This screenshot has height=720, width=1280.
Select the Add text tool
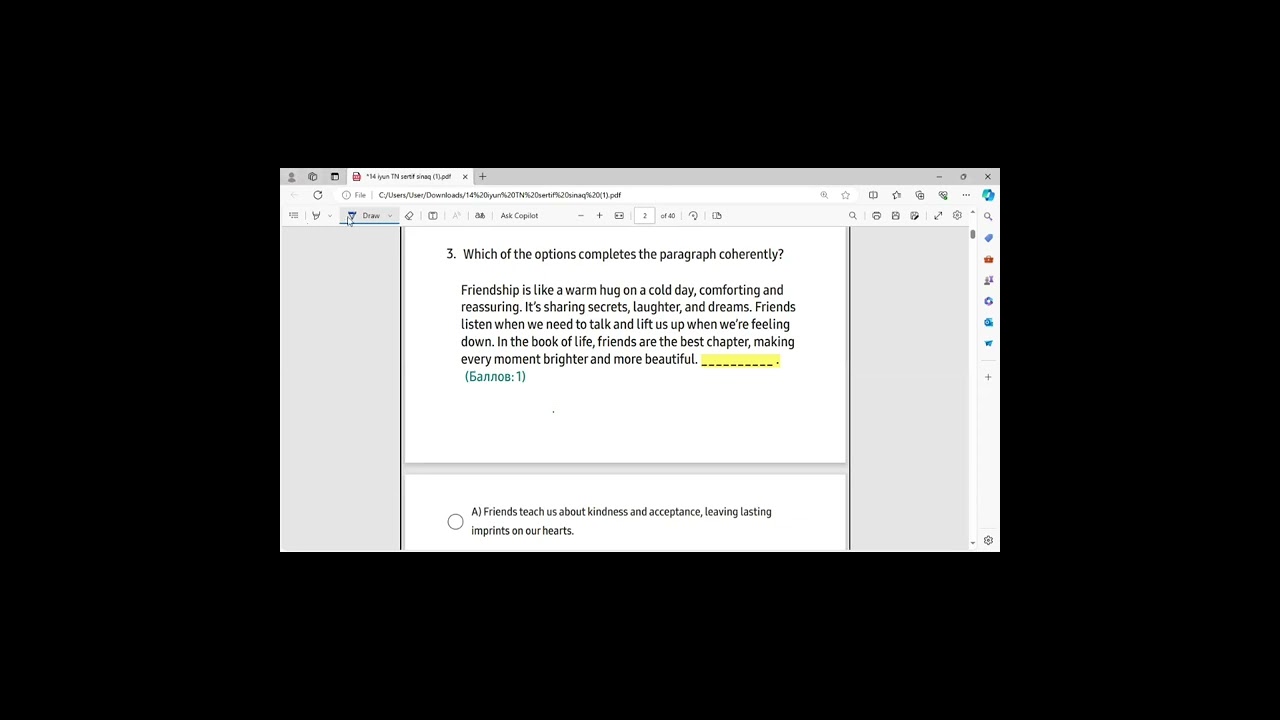[432, 216]
